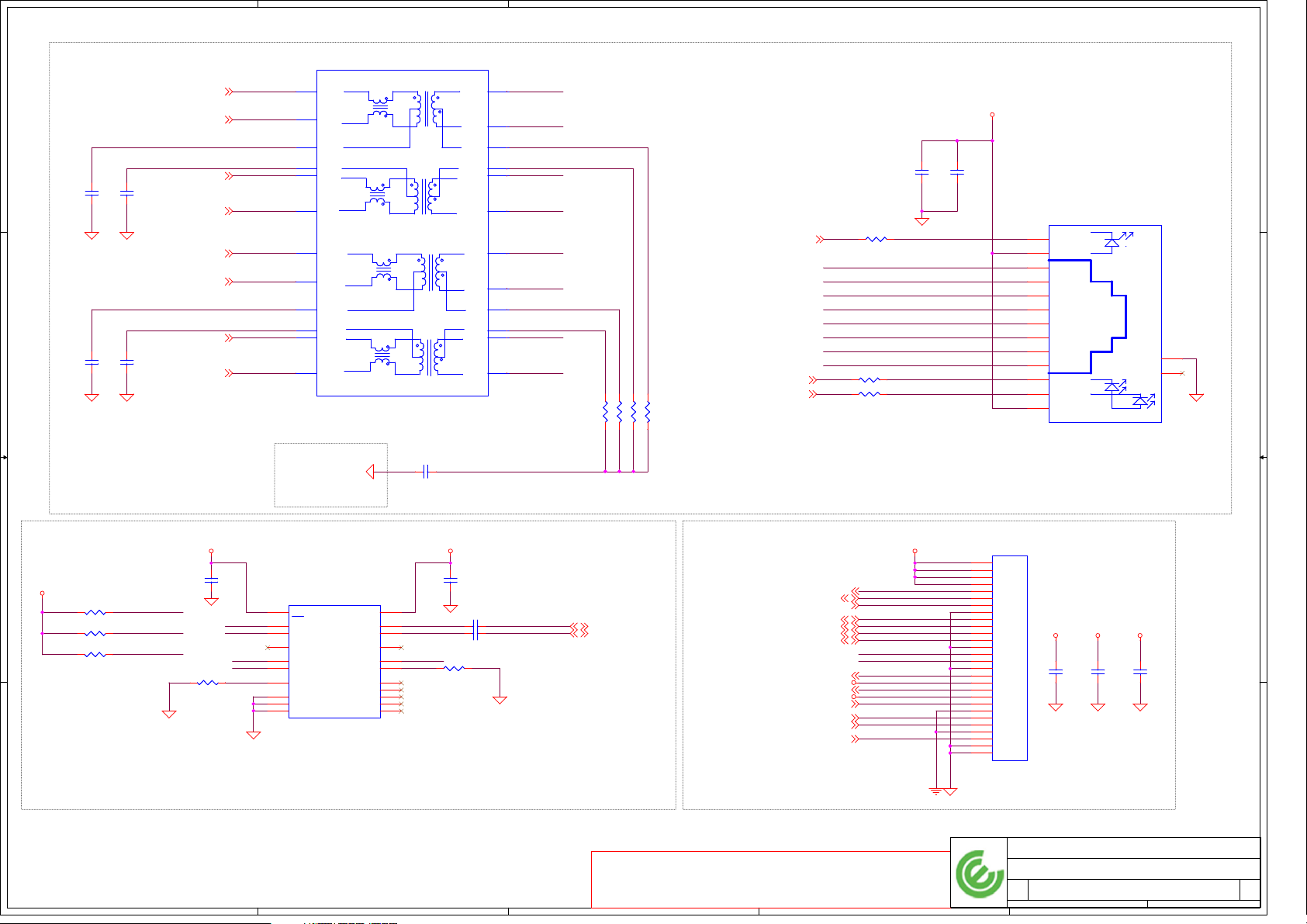Viewport: 1307px width, 924px height.
Task: Select the rightmost of four vertical termination resistors
Action: point(648,412)
